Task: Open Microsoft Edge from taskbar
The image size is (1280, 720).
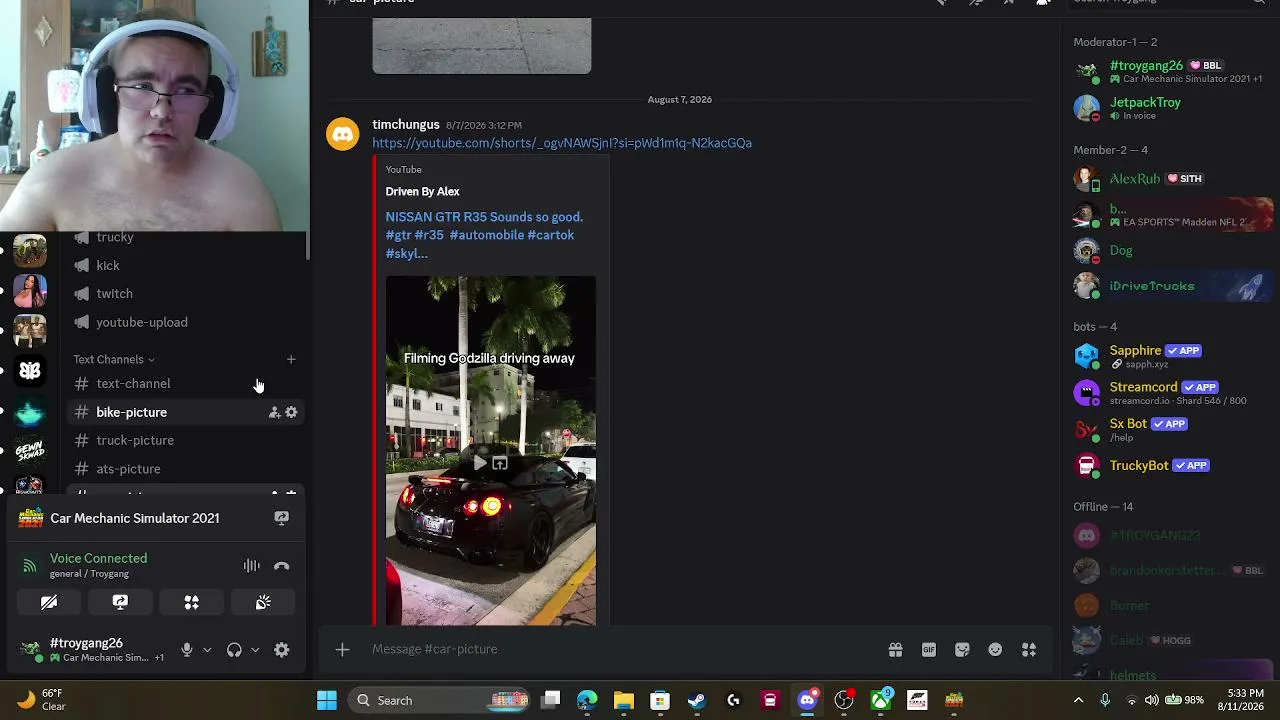Action: [x=587, y=701]
